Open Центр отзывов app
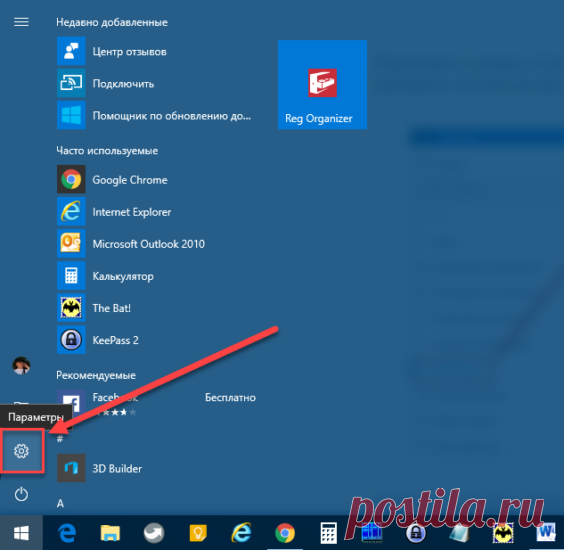 [x=112, y=51]
